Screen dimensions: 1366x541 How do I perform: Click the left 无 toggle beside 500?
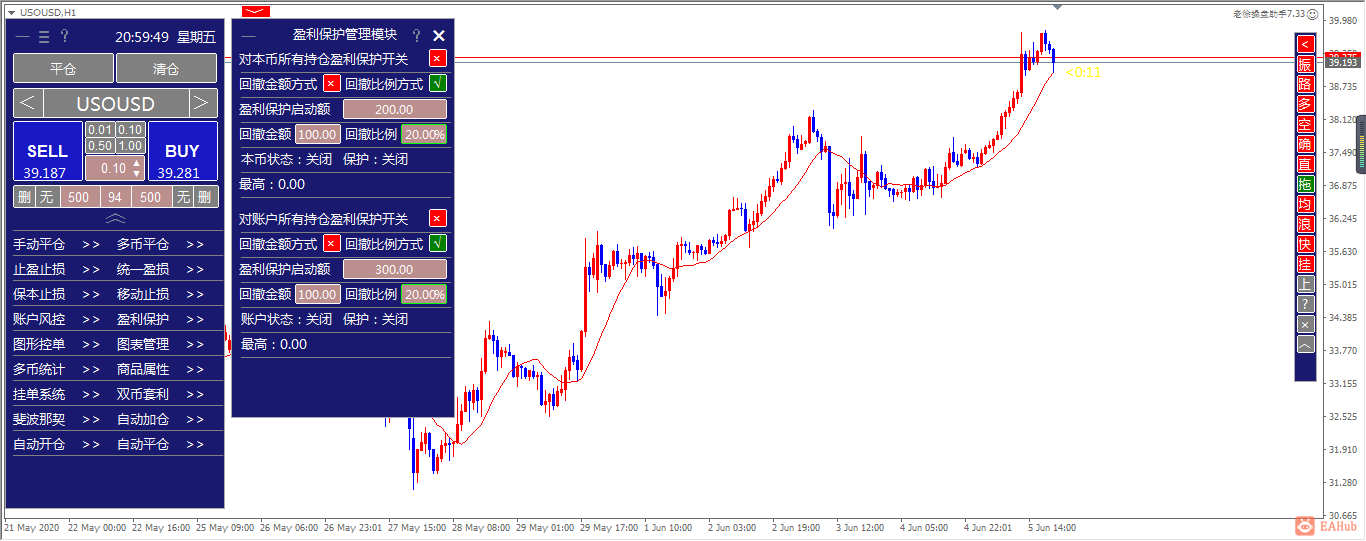click(x=47, y=197)
